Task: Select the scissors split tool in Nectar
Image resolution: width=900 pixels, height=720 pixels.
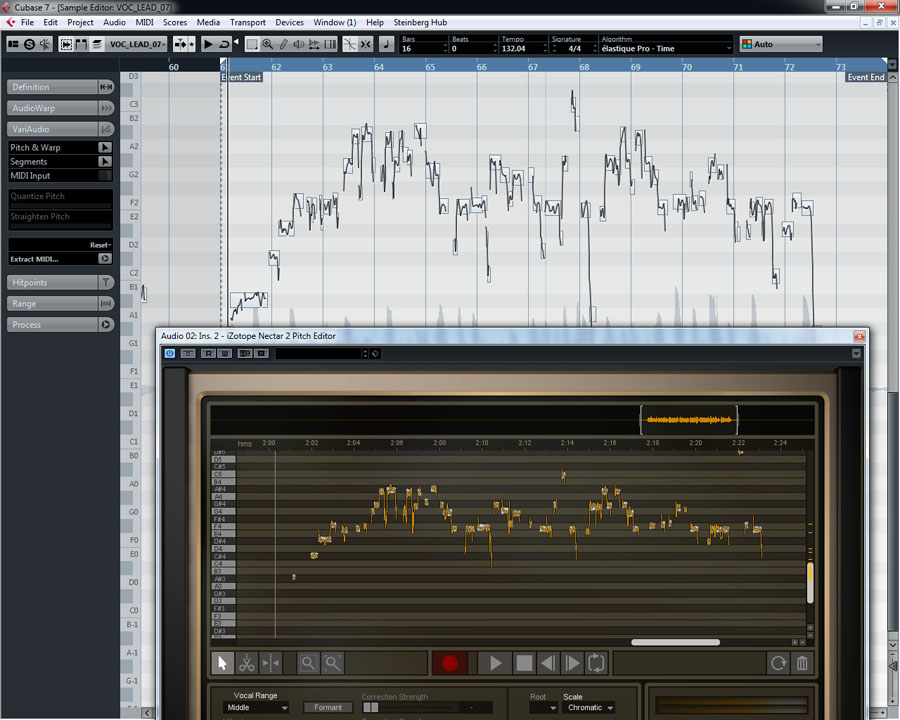Action: (x=246, y=663)
